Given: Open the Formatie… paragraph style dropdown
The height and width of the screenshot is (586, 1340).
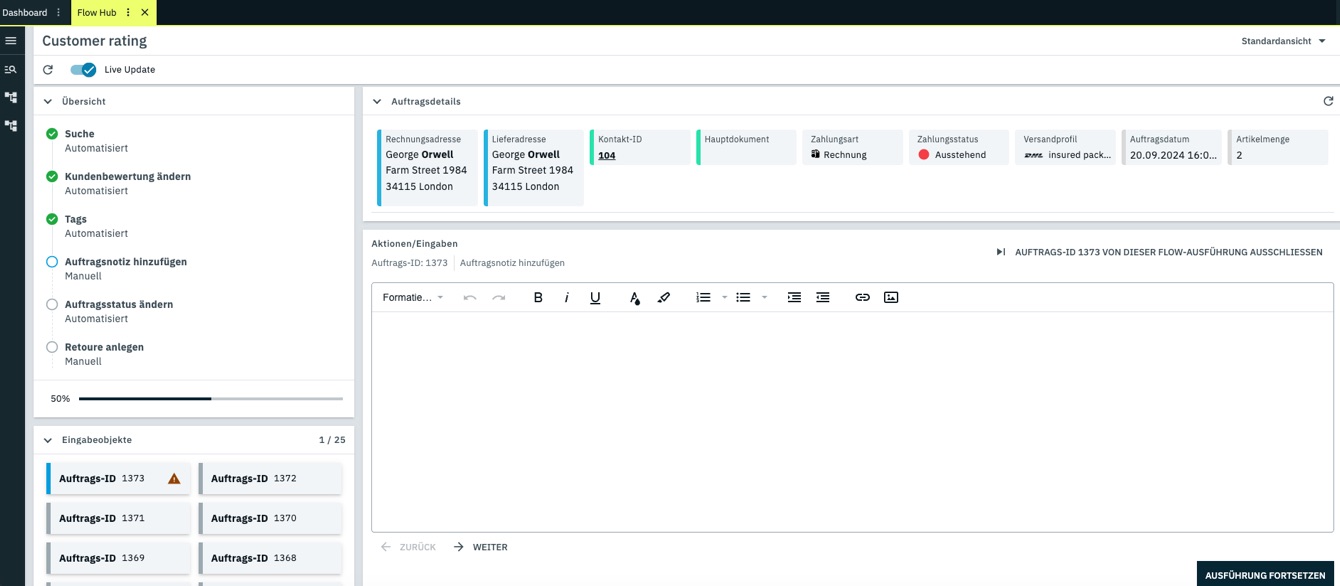Looking at the screenshot, I should click(x=413, y=297).
